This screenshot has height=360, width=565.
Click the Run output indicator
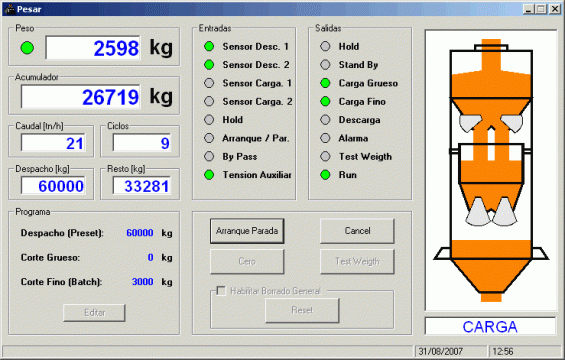pyautogui.click(x=325, y=175)
